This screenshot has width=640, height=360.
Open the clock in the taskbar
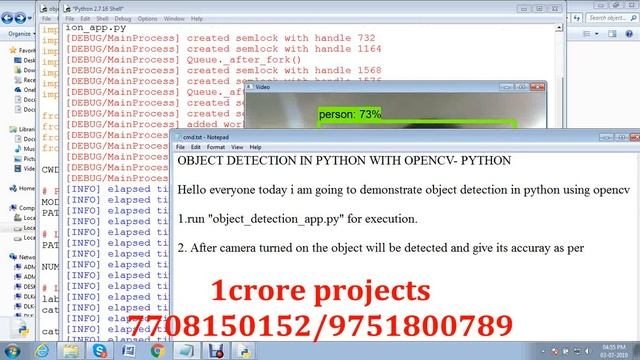click(x=613, y=351)
